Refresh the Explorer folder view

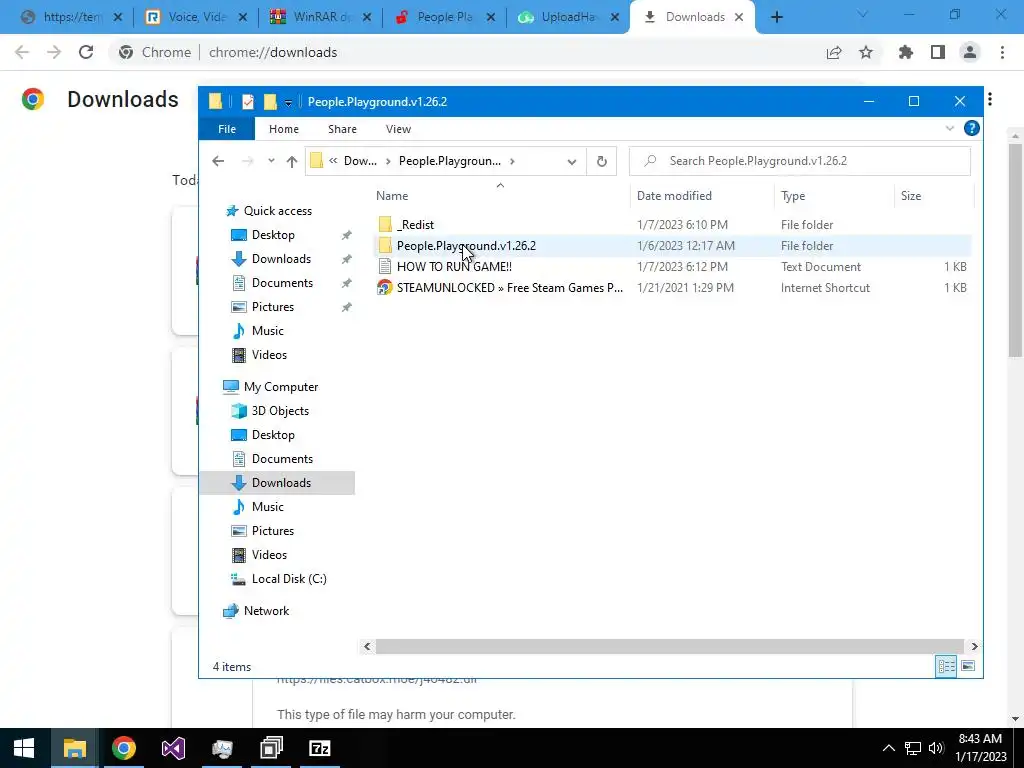601,161
